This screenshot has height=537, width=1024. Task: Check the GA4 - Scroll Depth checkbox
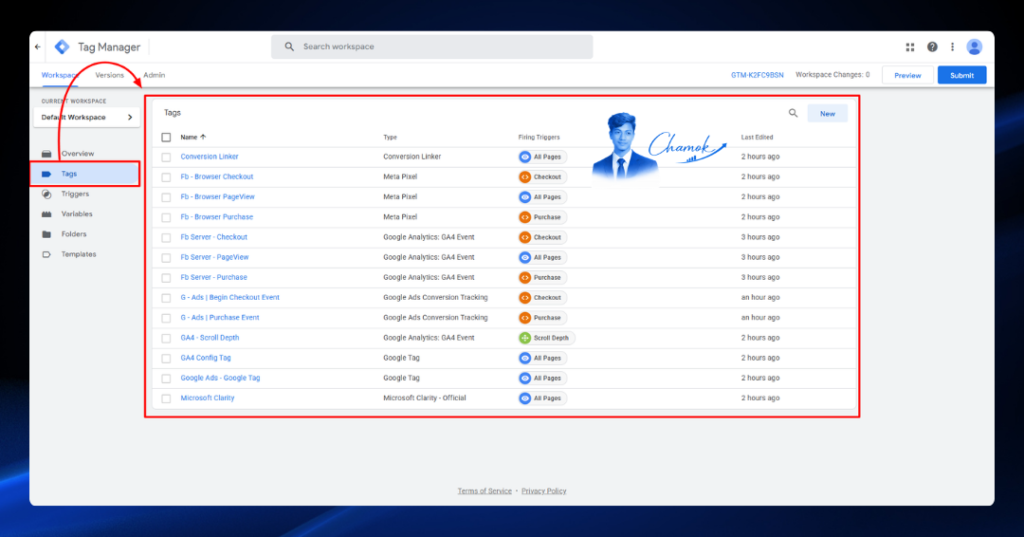pos(166,338)
